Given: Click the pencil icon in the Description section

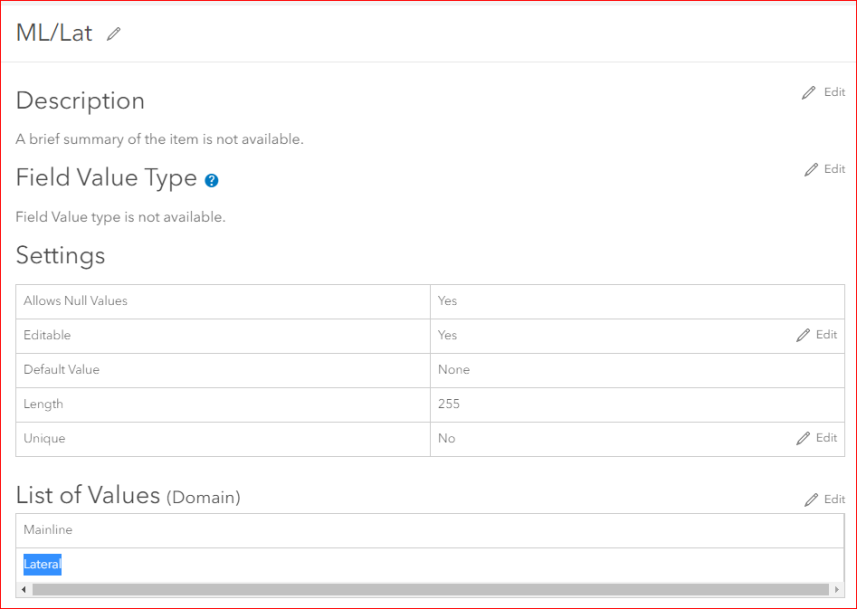Looking at the screenshot, I should click(809, 93).
